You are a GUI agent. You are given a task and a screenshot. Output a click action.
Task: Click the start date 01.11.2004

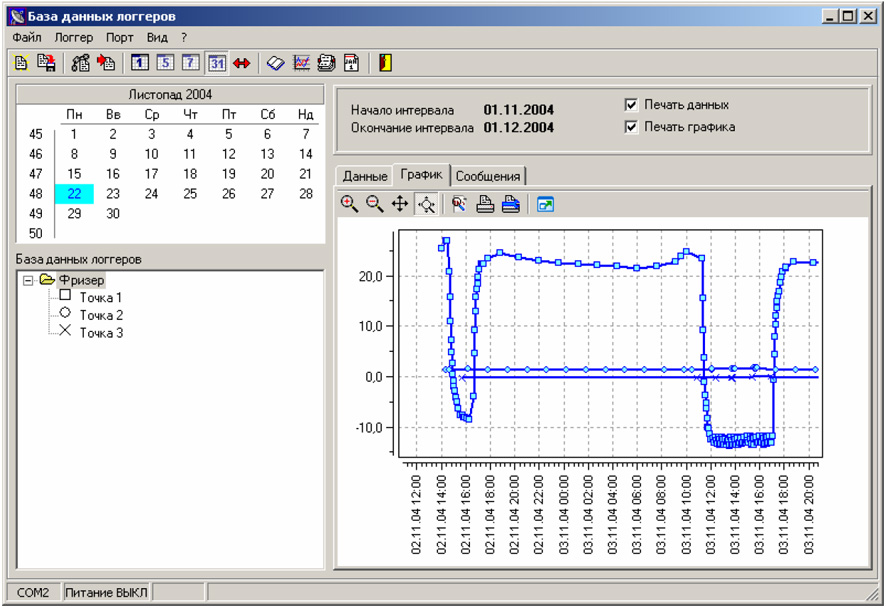tap(518, 110)
